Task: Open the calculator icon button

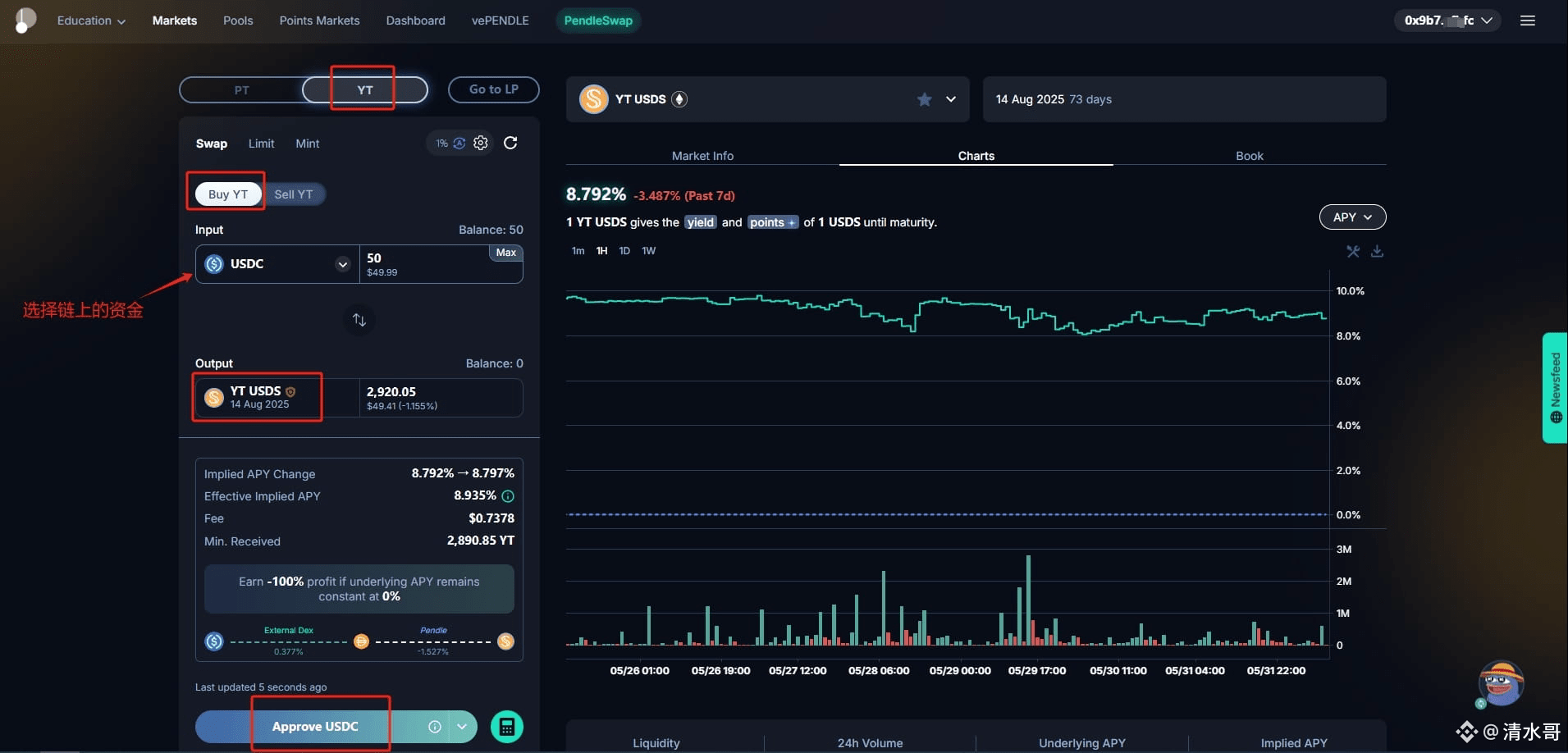Action: click(x=507, y=727)
